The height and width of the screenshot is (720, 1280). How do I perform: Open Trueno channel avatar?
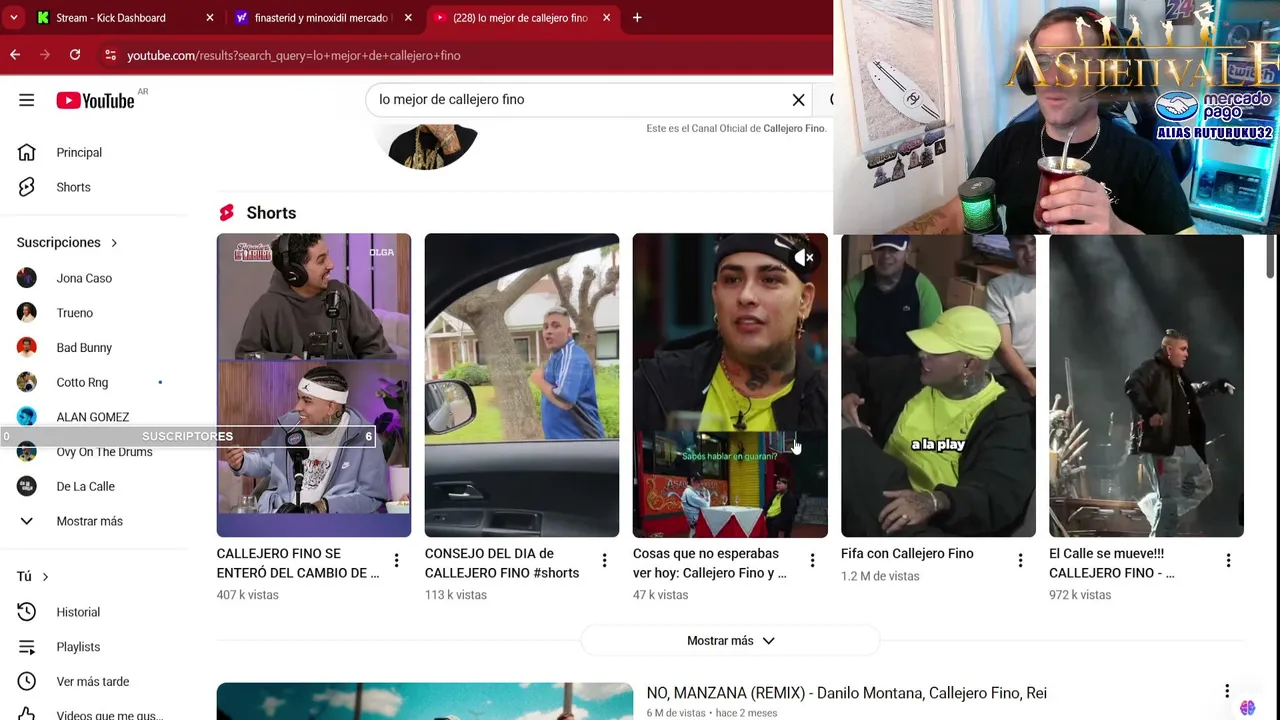tap(27, 313)
